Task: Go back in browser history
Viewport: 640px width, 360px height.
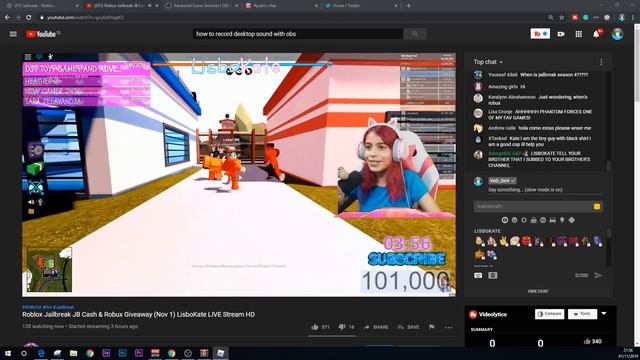Action: (7, 18)
